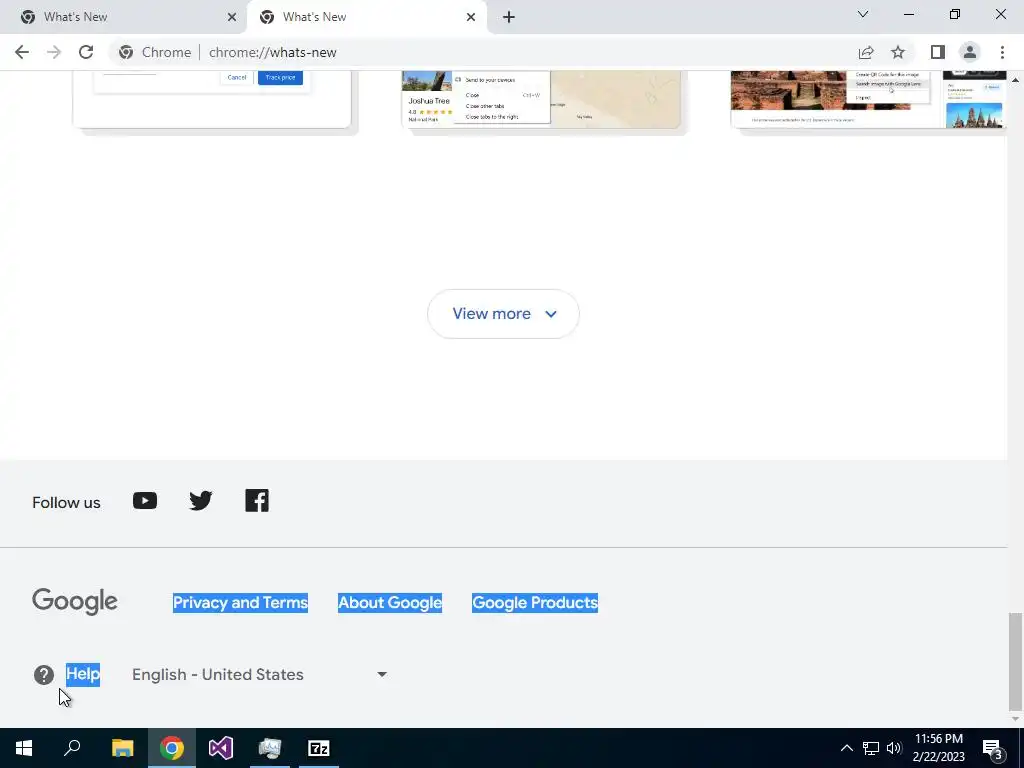Click the Cancel button in price card

click(236, 77)
